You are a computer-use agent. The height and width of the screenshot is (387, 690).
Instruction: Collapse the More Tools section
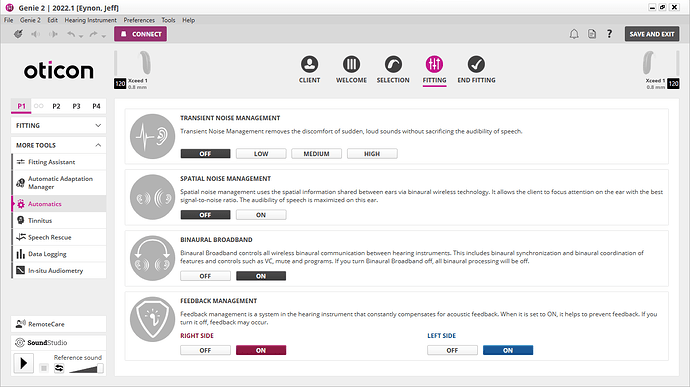coord(98,145)
